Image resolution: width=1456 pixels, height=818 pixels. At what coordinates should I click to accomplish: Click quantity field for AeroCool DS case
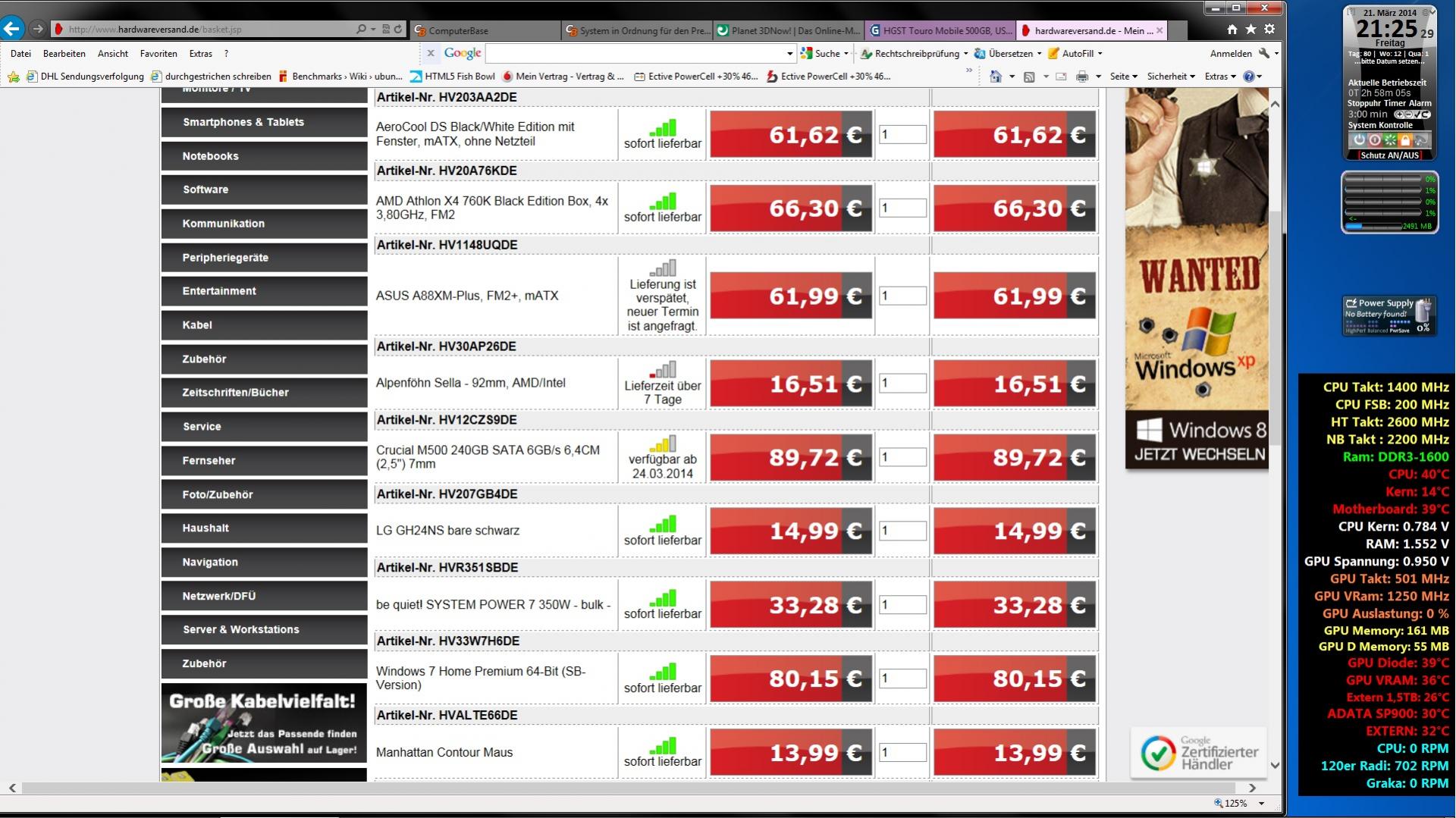(902, 134)
